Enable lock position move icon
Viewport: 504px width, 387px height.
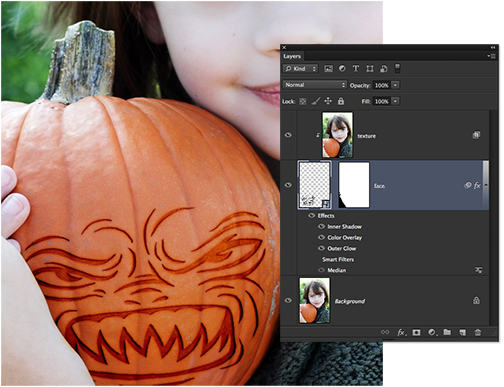328,101
